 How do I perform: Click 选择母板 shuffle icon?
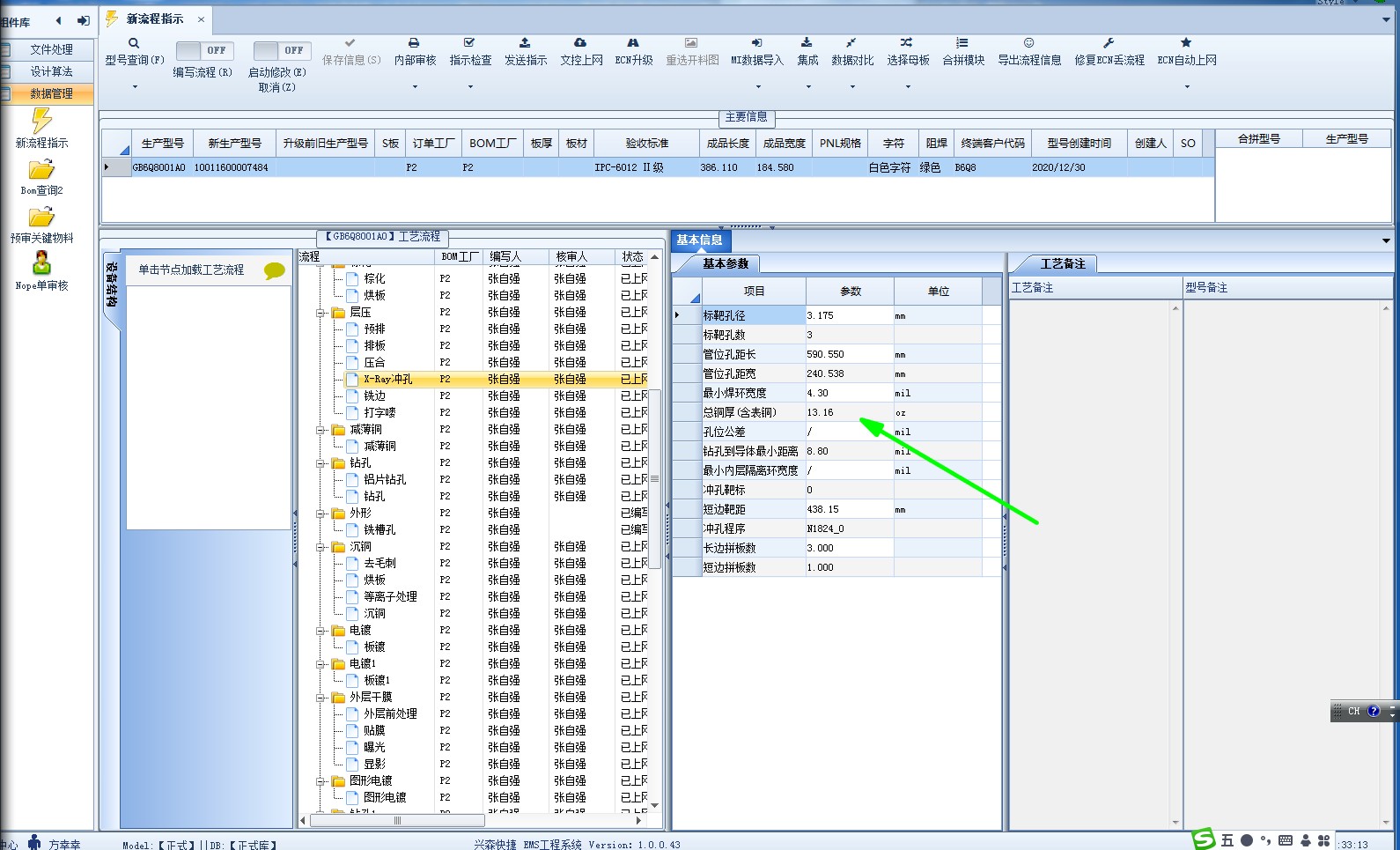pyautogui.click(x=907, y=42)
